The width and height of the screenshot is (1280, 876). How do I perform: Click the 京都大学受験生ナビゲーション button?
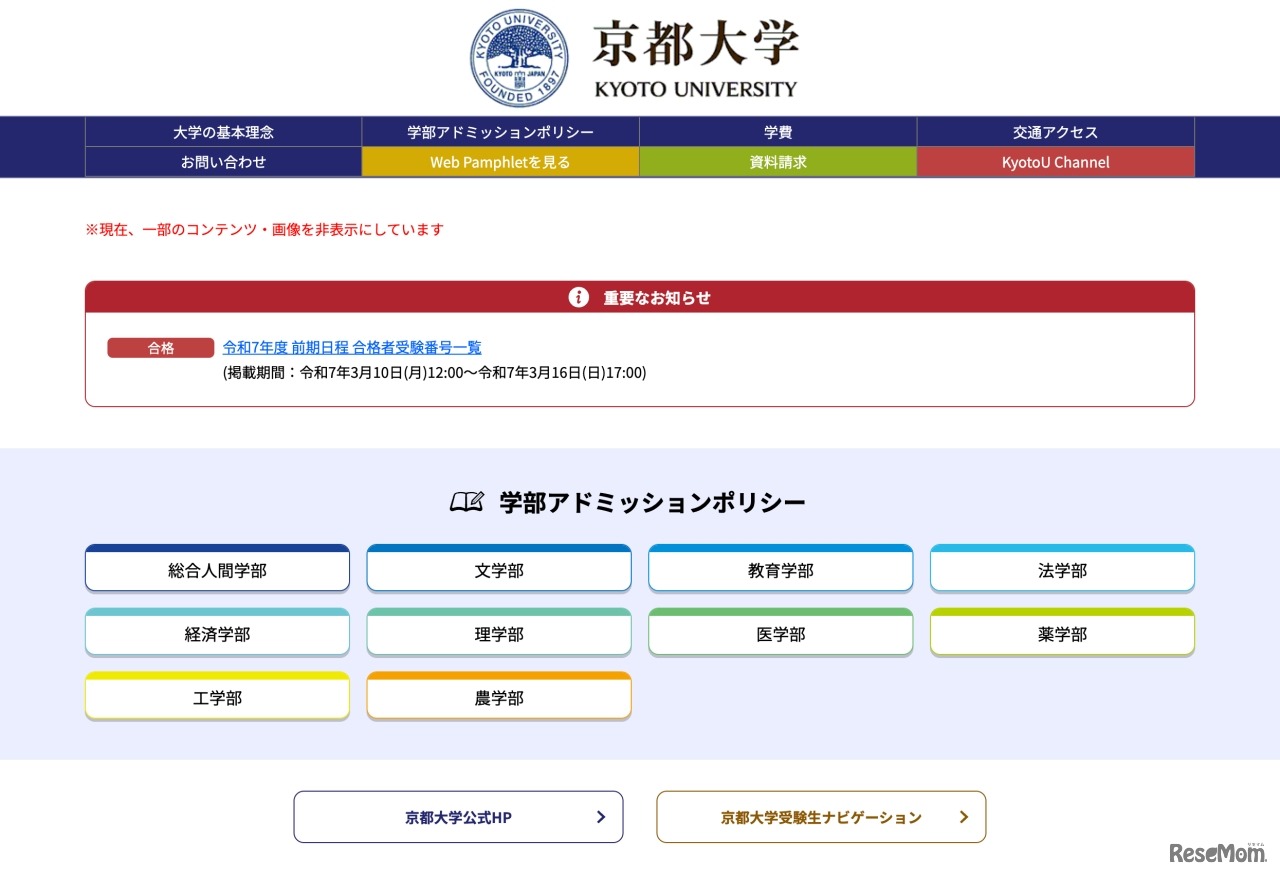(820, 817)
